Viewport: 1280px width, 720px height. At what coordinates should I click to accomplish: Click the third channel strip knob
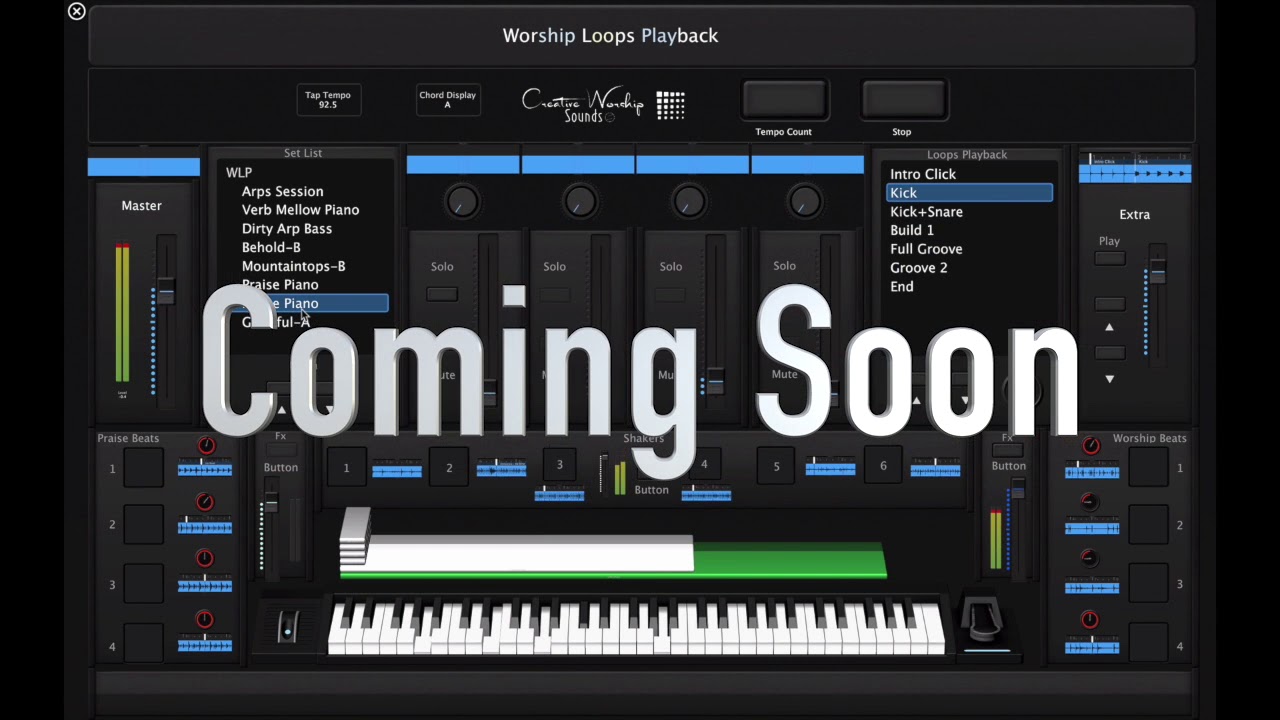click(x=688, y=202)
